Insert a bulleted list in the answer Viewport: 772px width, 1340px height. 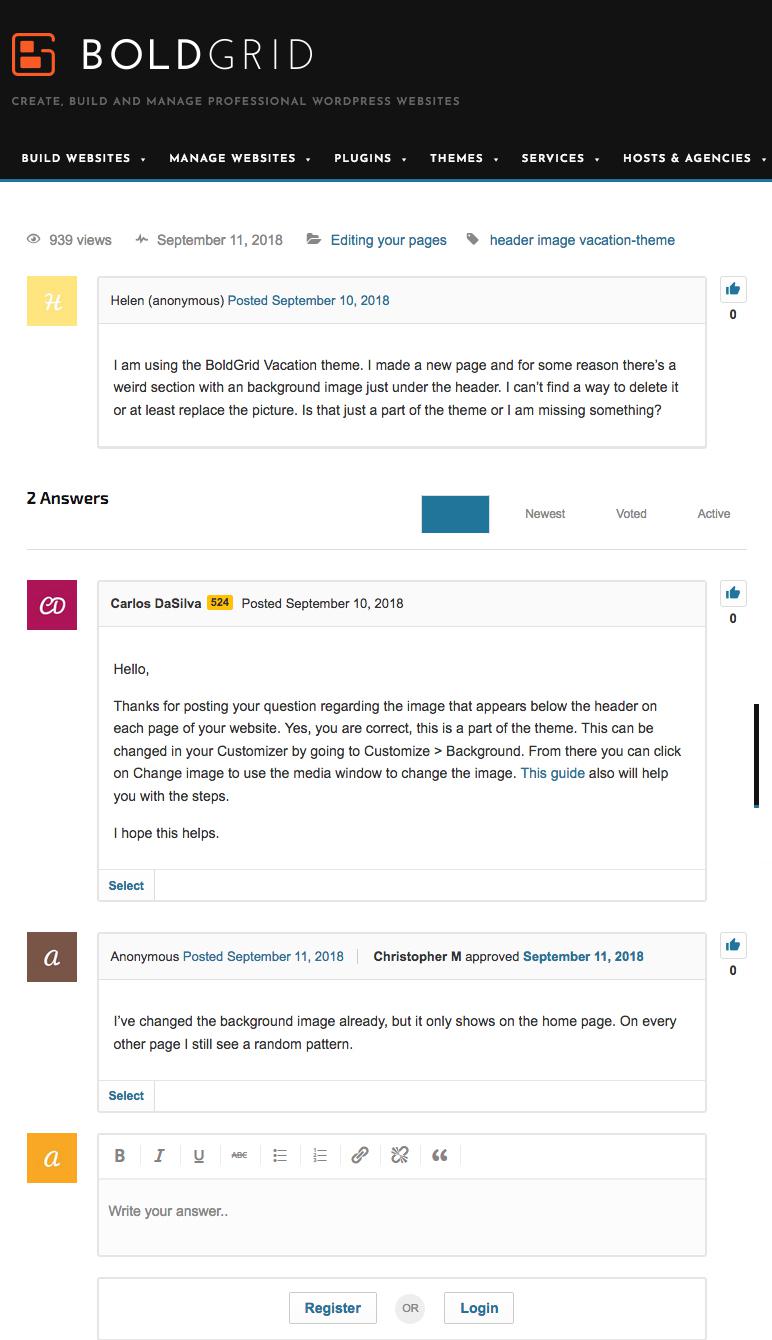280,1156
